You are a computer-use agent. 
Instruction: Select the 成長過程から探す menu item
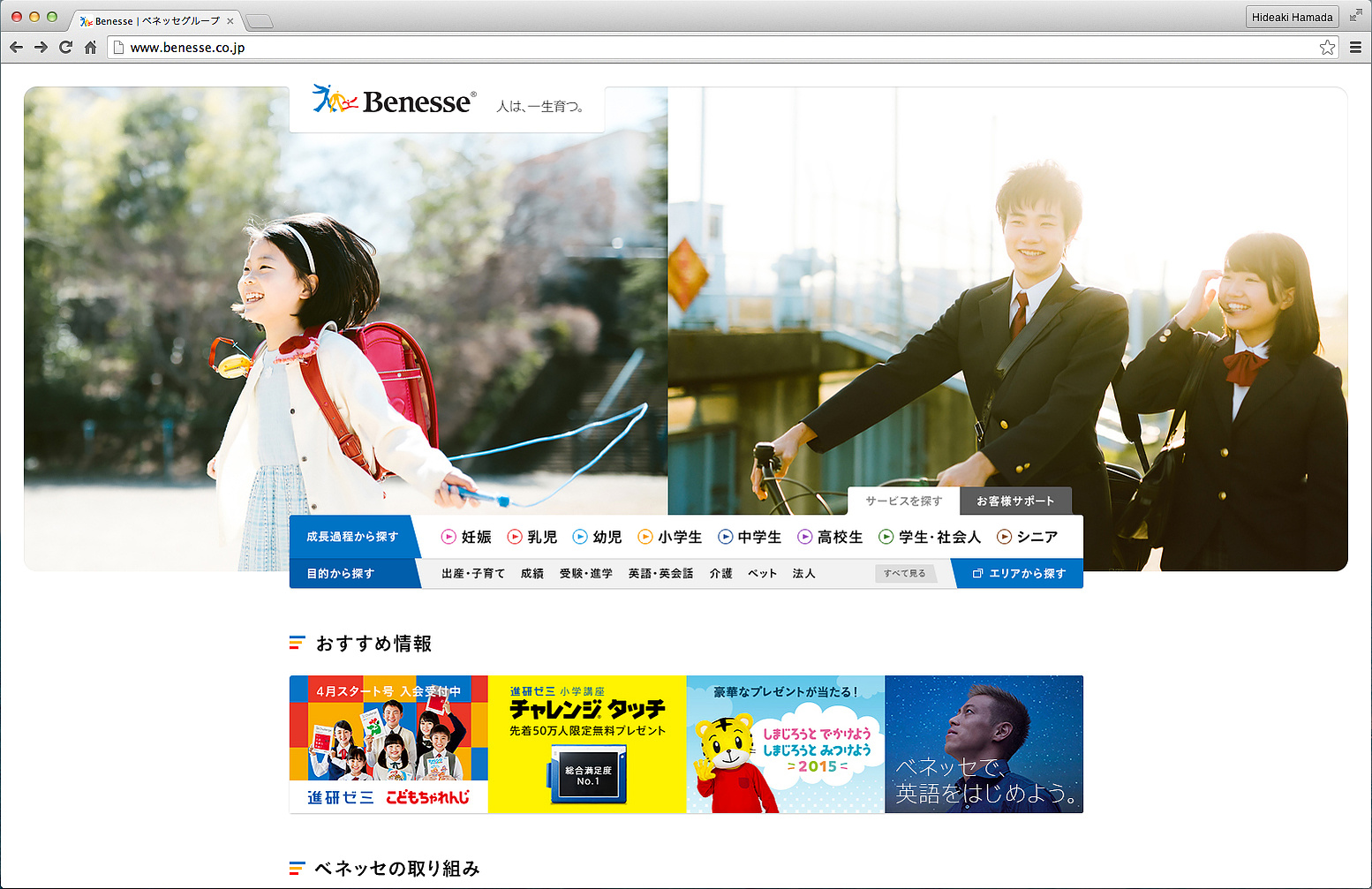click(x=352, y=537)
